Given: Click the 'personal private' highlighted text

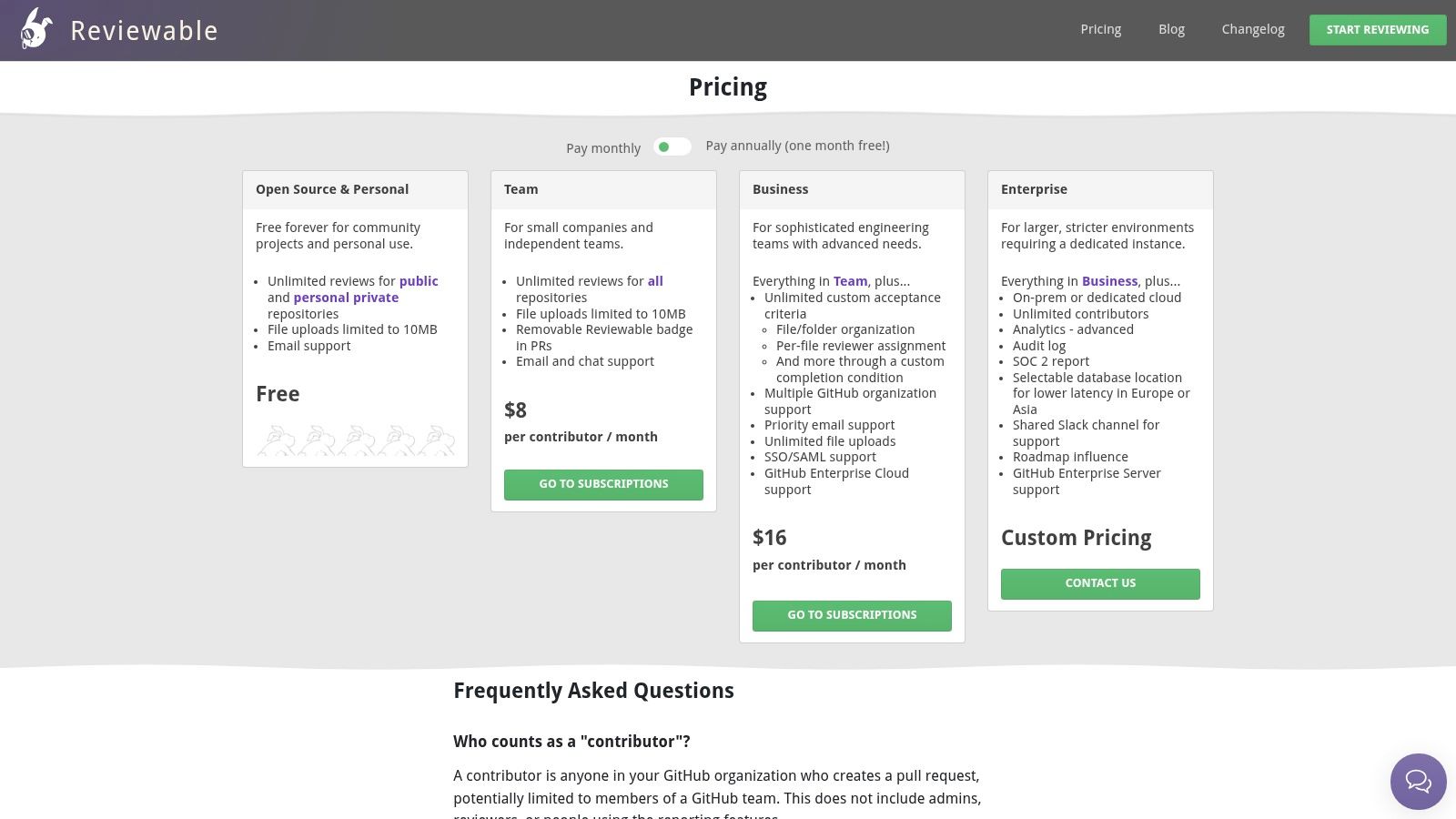Looking at the screenshot, I should [346, 298].
